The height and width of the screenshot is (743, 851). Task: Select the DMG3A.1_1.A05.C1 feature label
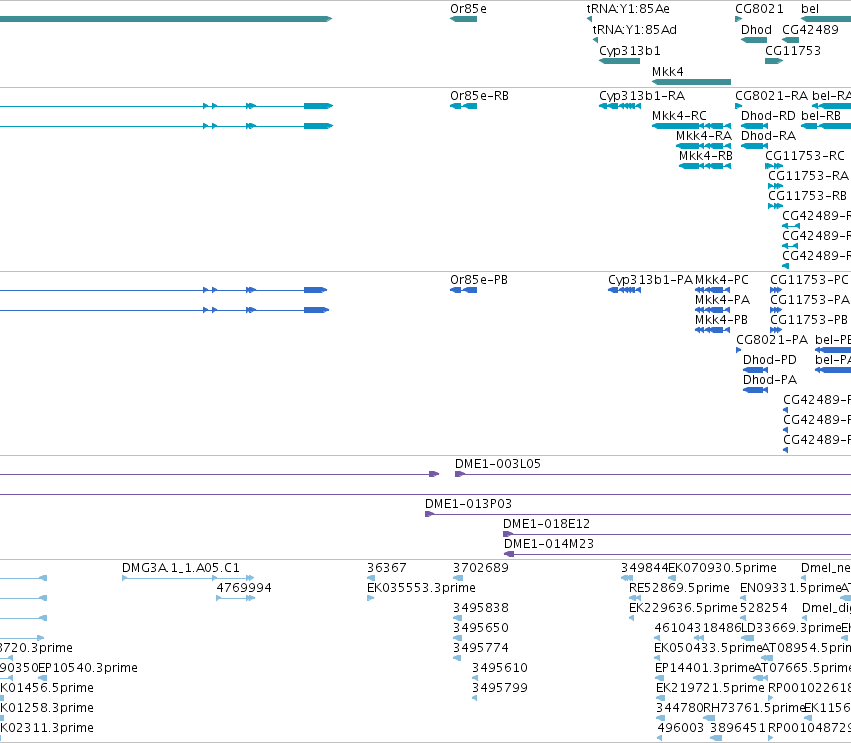pos(181,568)
